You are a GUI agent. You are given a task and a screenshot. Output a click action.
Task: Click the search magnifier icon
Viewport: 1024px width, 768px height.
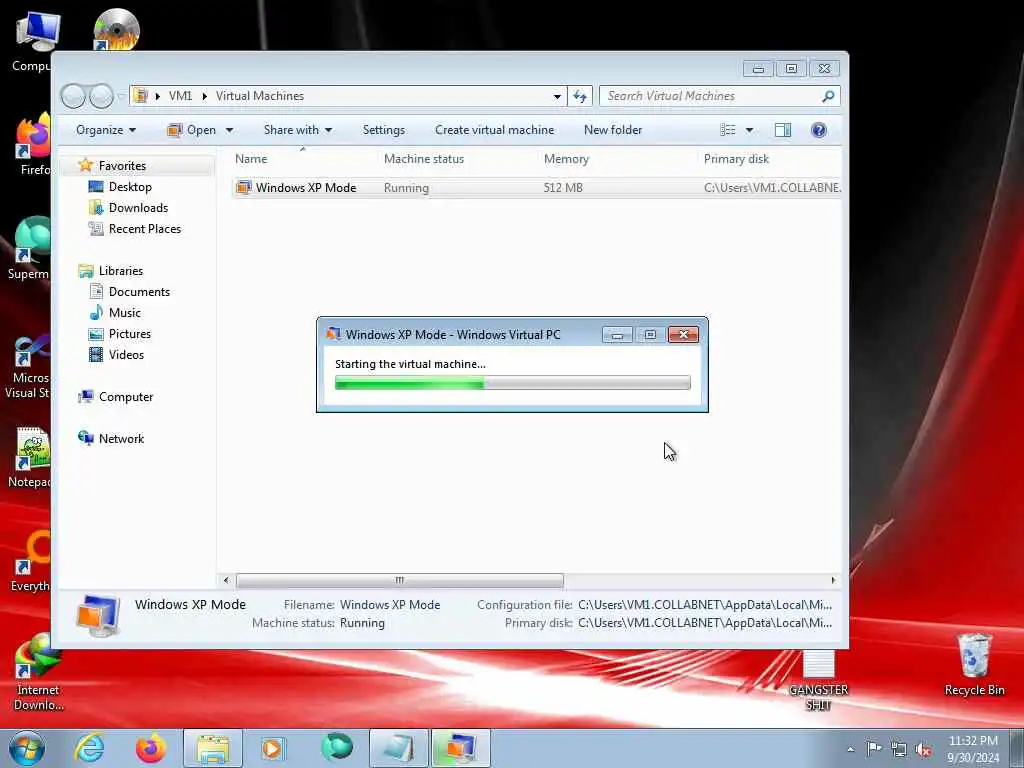coord(828,96)
